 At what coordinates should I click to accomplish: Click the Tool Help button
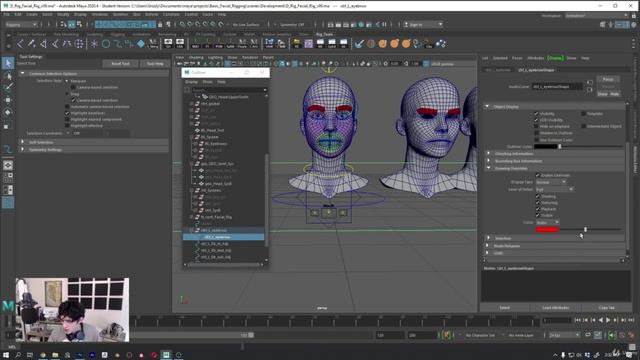coord(155,64)
